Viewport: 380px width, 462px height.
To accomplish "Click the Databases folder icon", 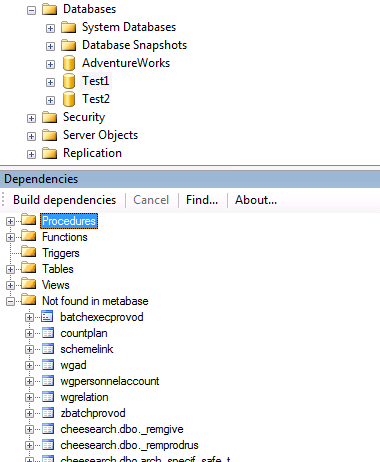I will (x=50, y=9).
